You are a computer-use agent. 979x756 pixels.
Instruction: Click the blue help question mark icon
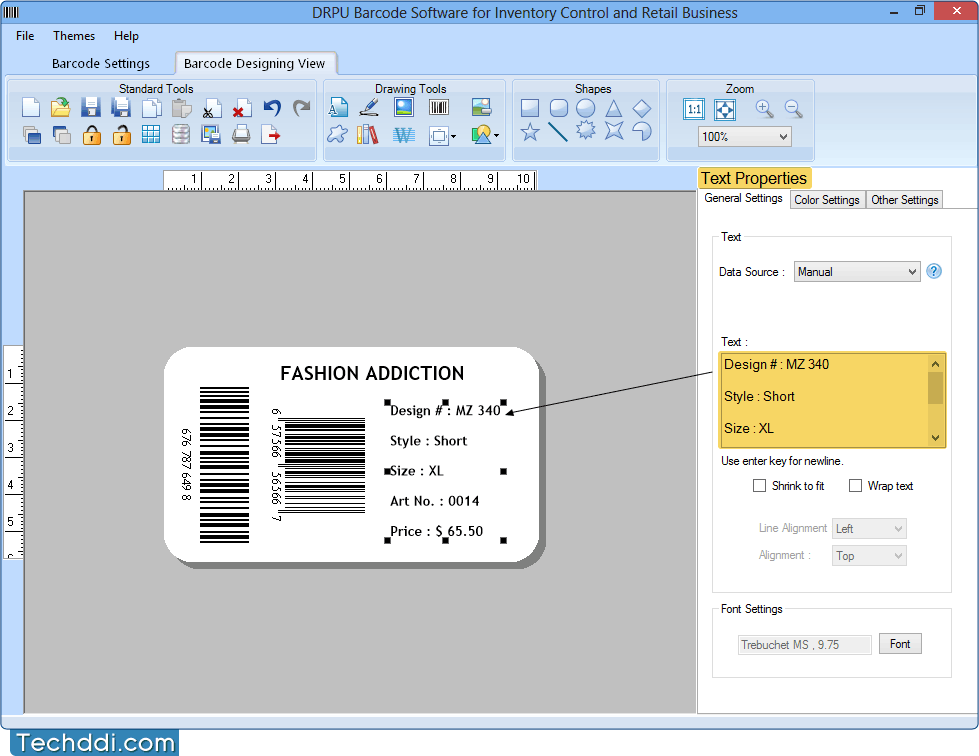934,272
